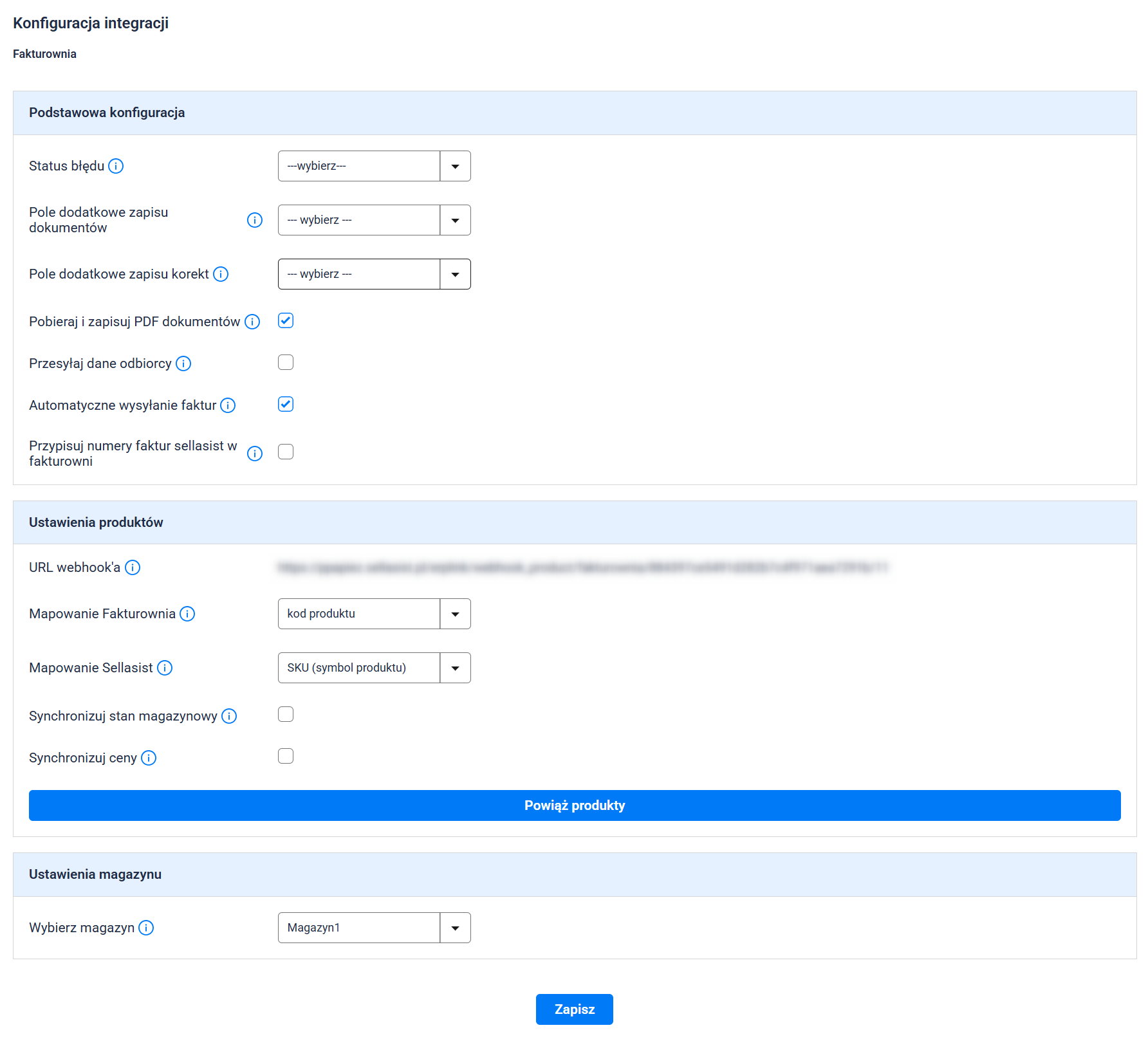
Task: Click info icon next to URL webhook'a
Action: [133, 567]
